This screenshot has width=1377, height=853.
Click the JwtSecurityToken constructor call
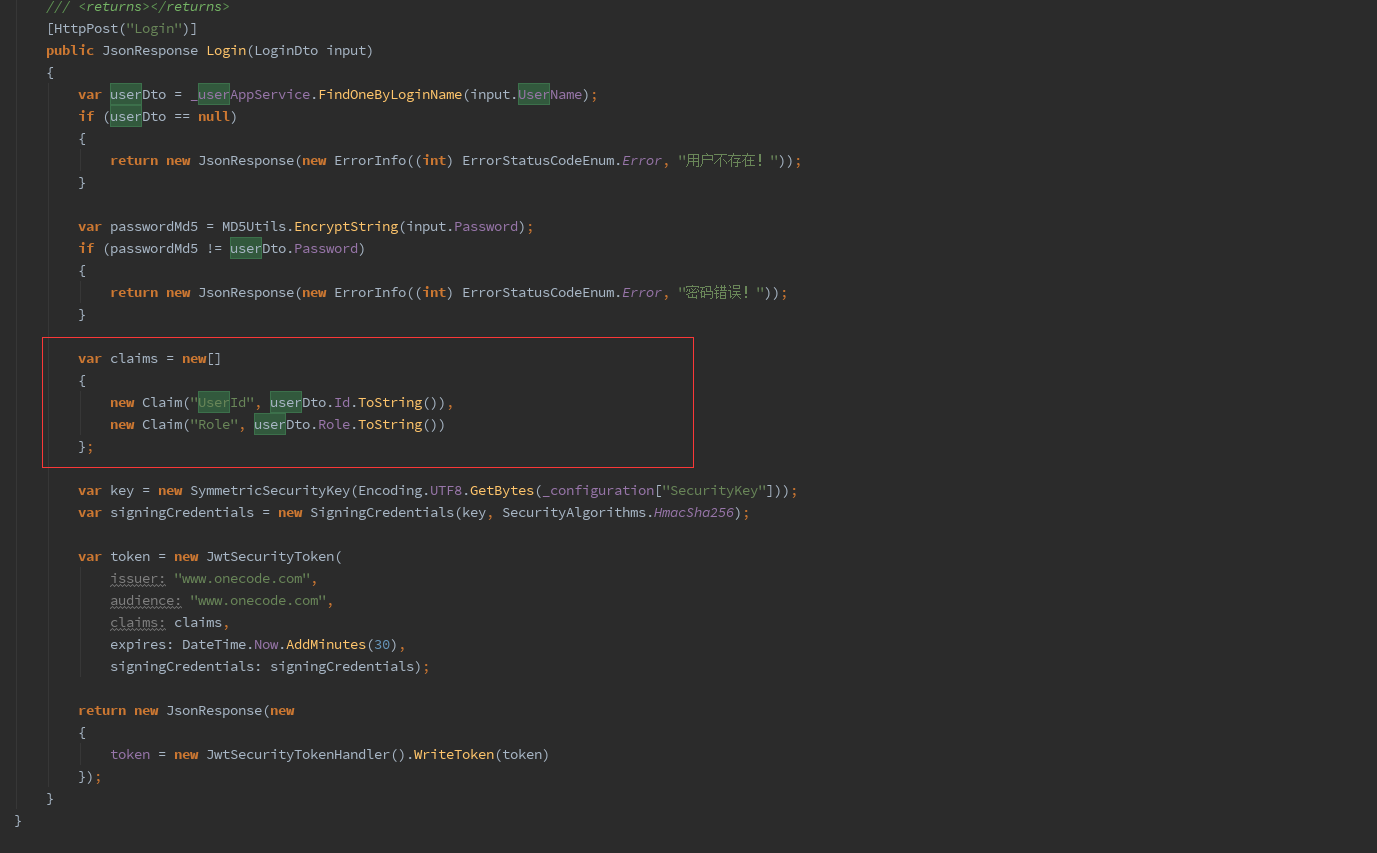270,556
